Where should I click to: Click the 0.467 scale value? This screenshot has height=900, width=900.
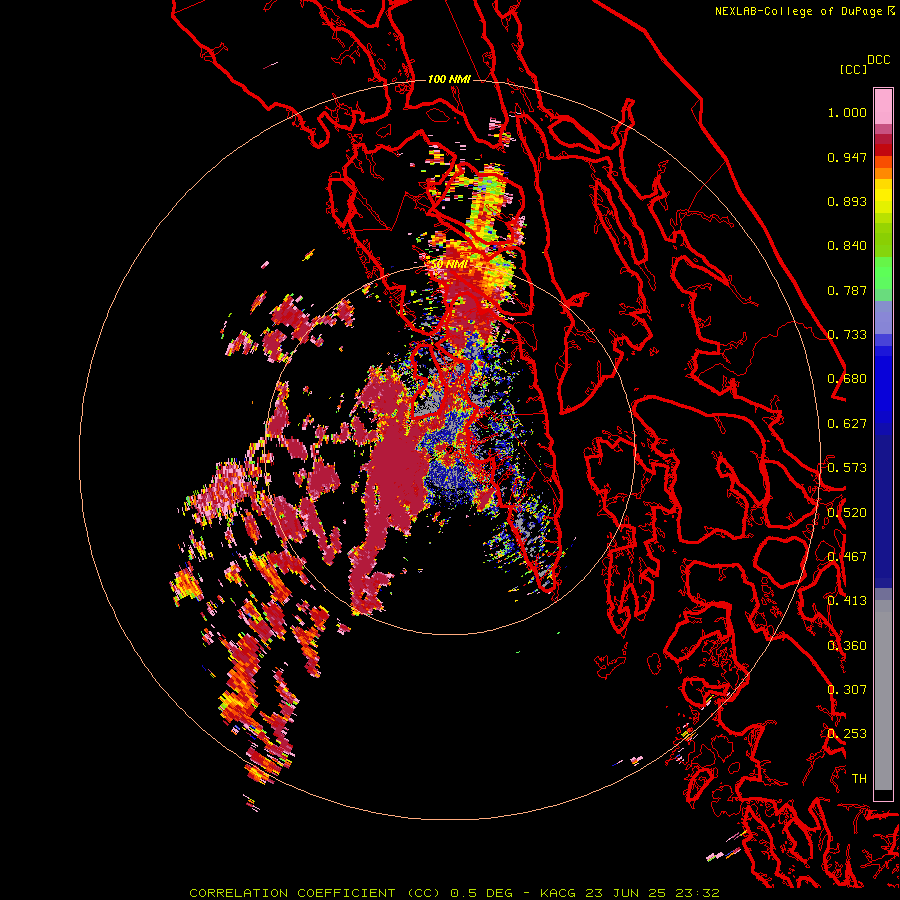[847, 557]
